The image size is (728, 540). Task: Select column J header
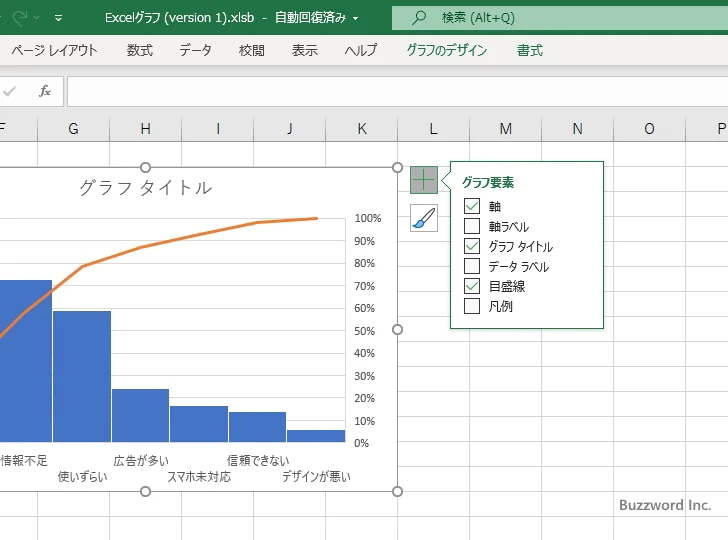pyautogui.click(x=289, y=129)
